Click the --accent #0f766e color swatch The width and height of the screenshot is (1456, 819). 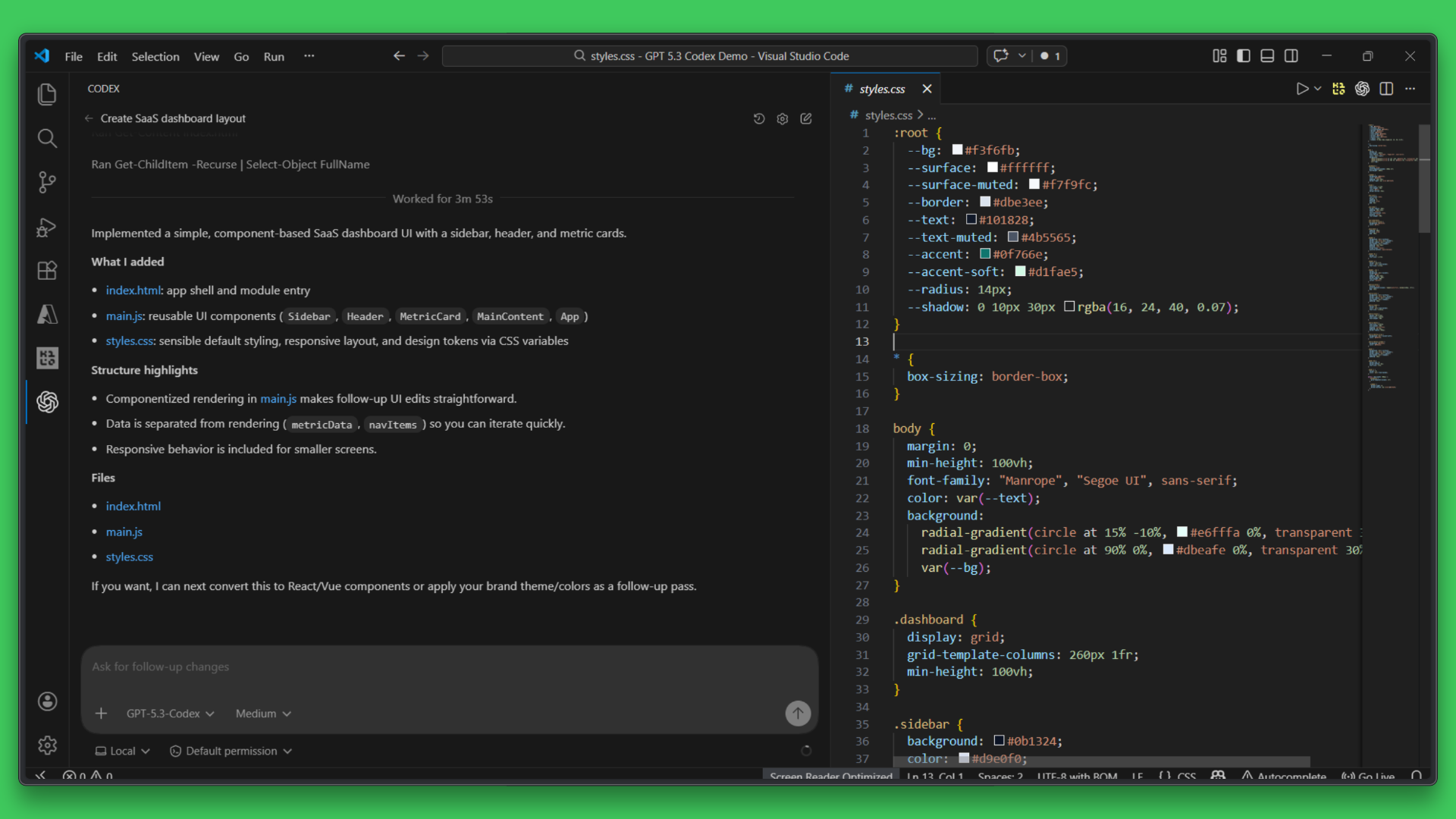tap(985, 254)
